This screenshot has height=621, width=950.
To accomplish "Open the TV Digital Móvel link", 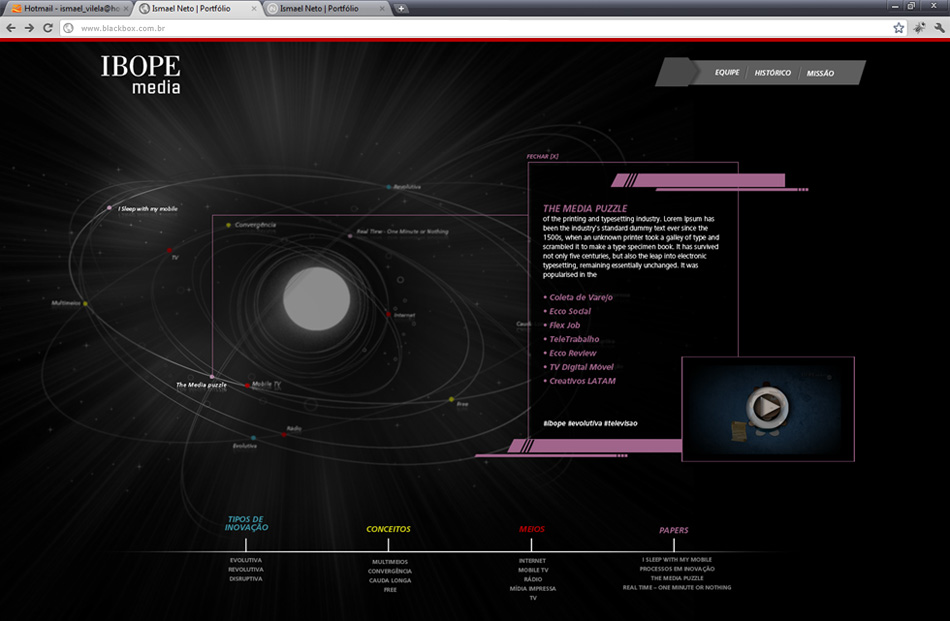I will [581, 367].
